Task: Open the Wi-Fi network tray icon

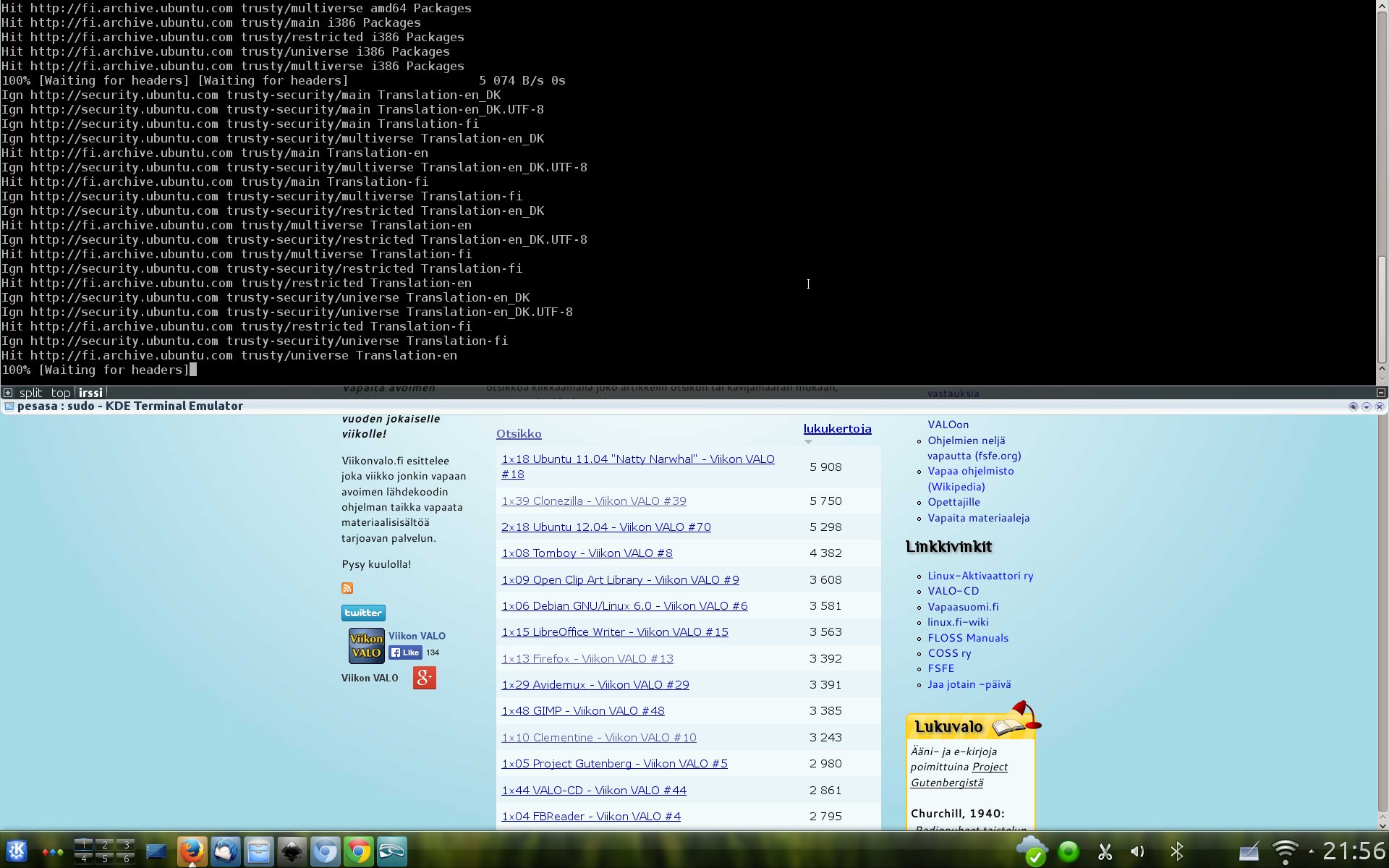Action: coord(1286,851)
